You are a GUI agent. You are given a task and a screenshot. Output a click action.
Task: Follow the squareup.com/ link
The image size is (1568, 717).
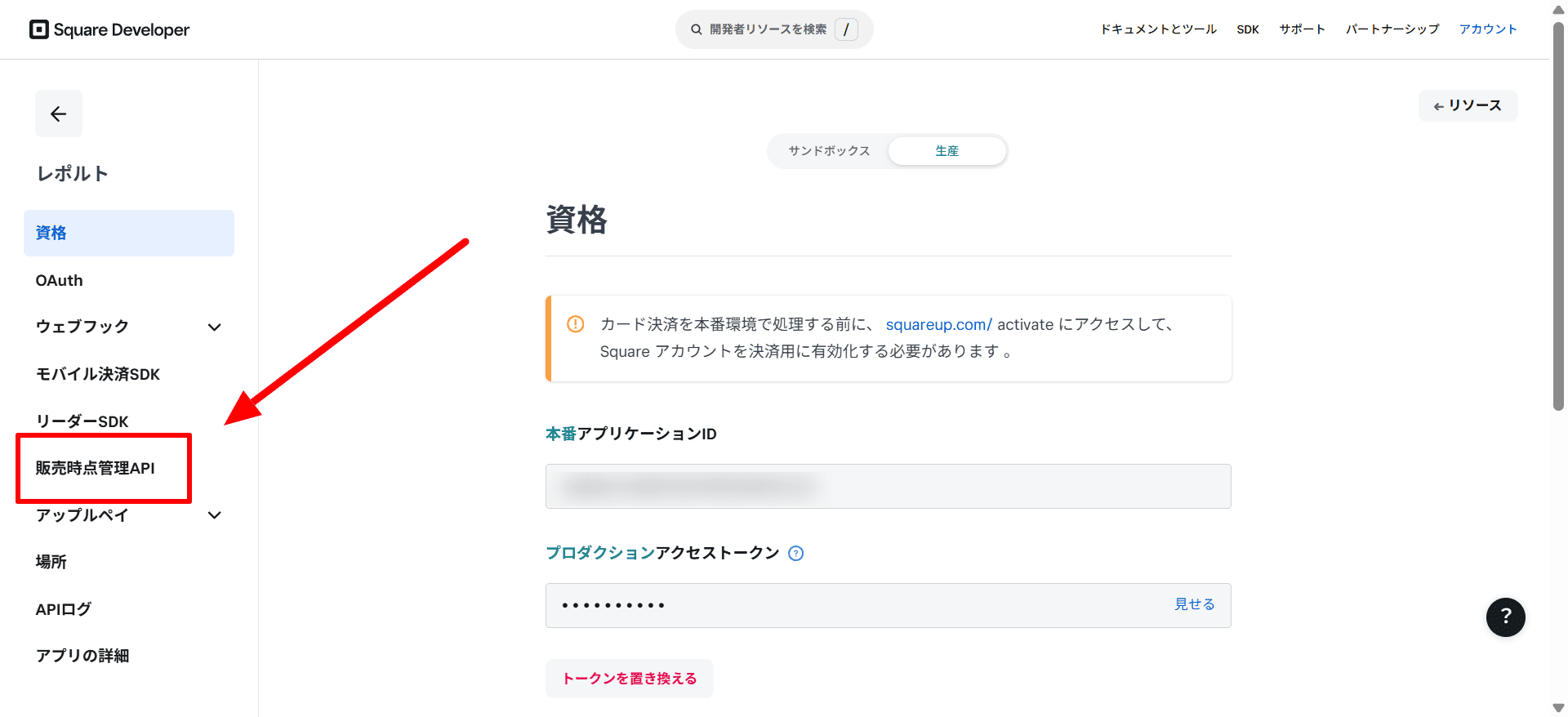939,324
